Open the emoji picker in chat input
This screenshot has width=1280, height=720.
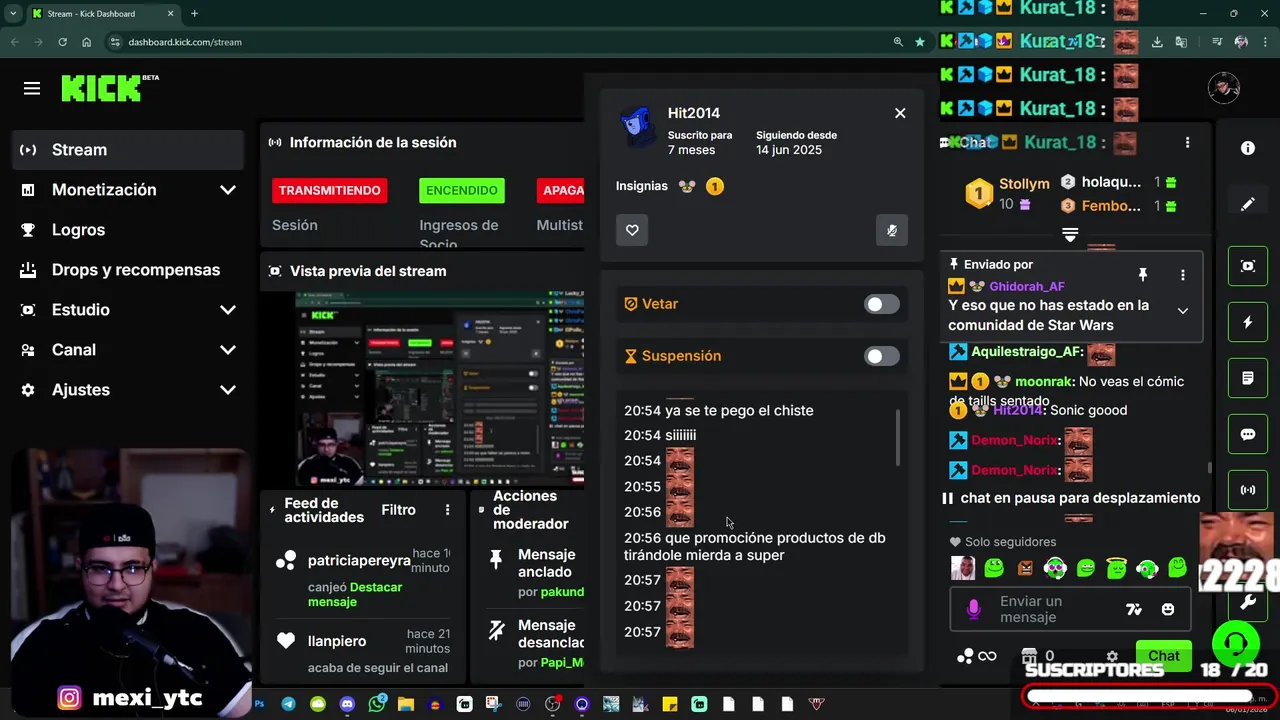pyautogui.click(x=1168, y=609)
